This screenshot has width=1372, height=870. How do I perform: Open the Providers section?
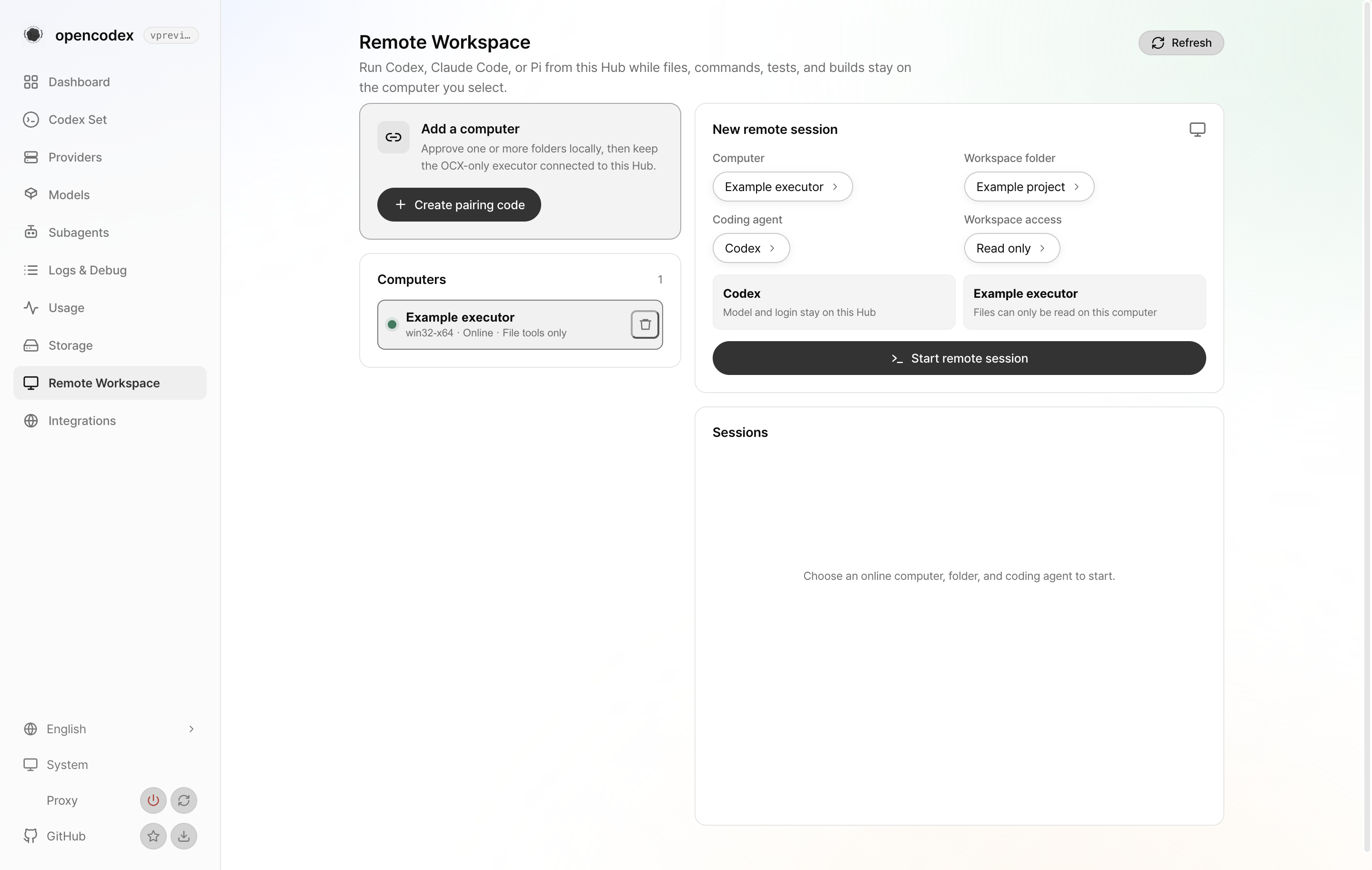[x=110, y=157]
